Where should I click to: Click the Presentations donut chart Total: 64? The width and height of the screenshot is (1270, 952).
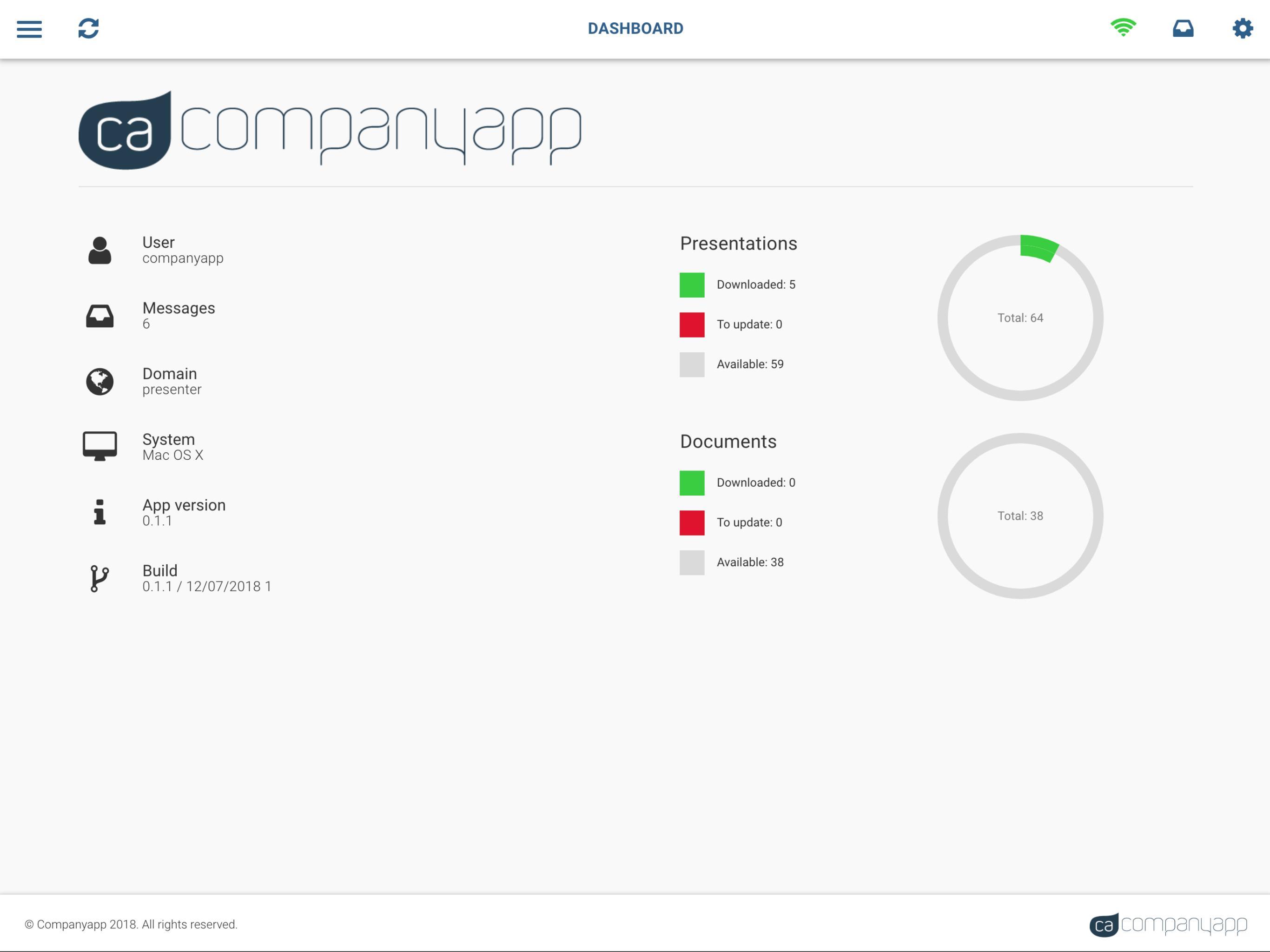click(x=1020, y=317)
